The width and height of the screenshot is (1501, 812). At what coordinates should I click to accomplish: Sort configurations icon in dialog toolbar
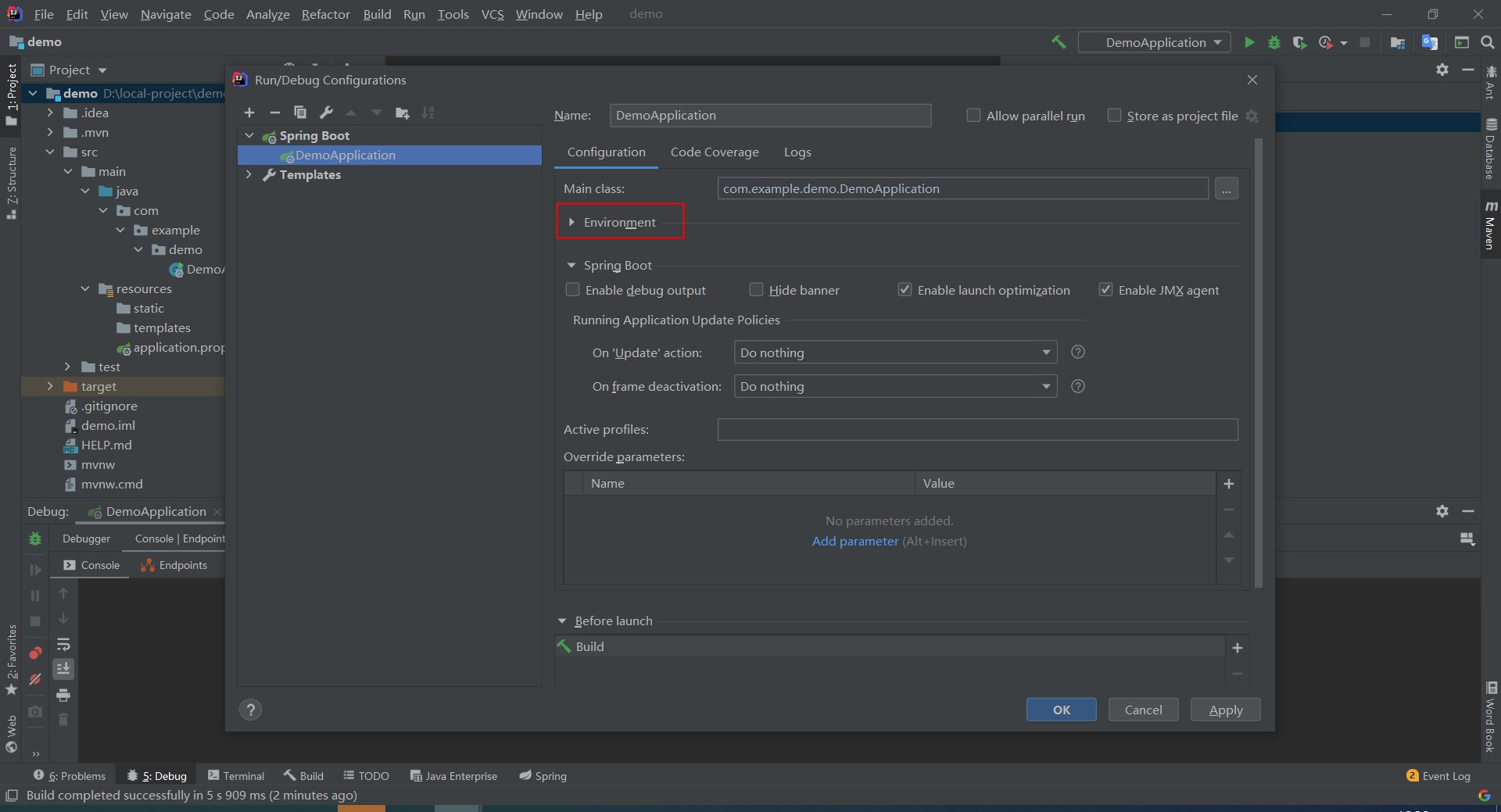428,113
